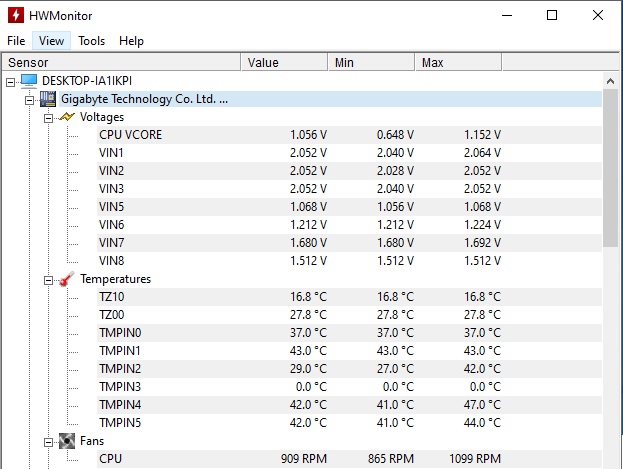Image resolution: width=623 pixels, height=469 pixels.
Task: Click the Min column header
Action: 371,62
